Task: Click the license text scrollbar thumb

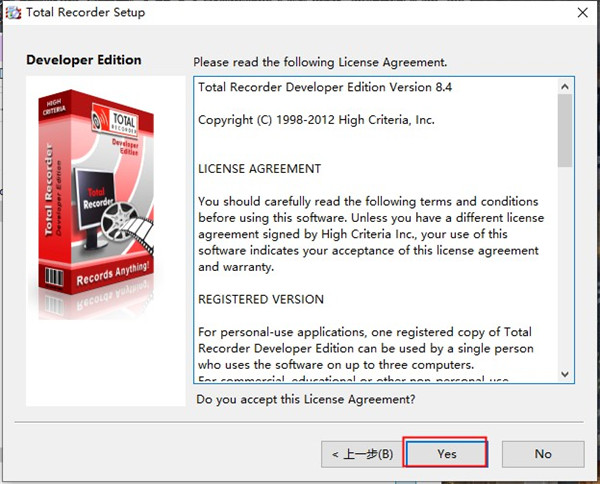Action: (x=565, y=130)
